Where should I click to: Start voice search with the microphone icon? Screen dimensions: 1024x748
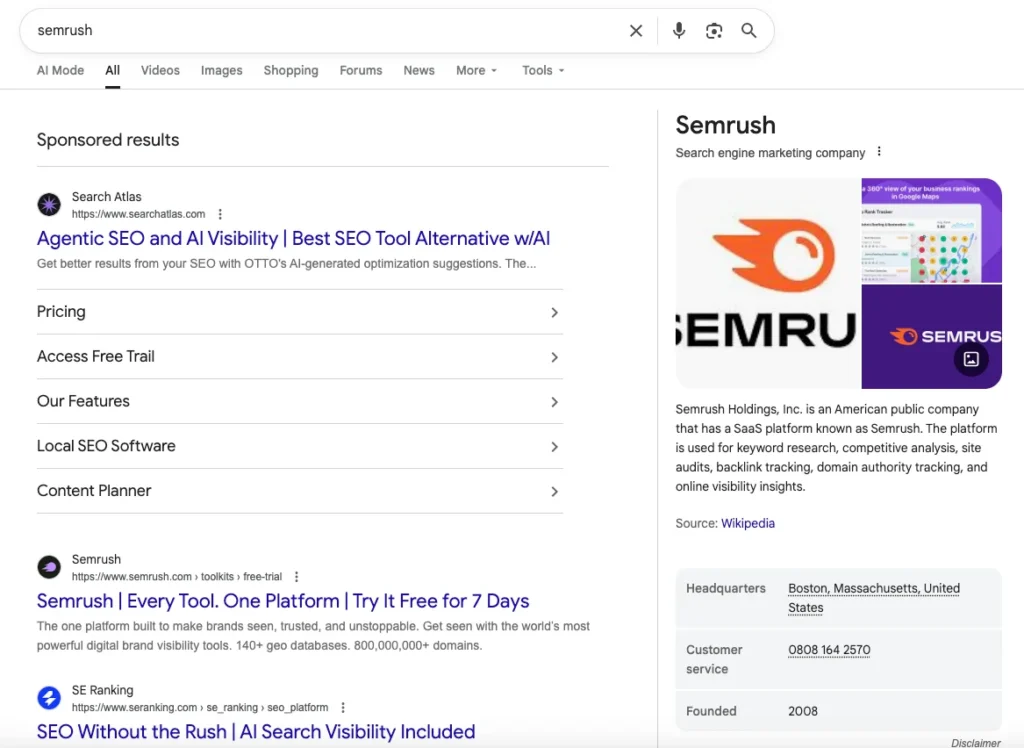click(679, 31)
